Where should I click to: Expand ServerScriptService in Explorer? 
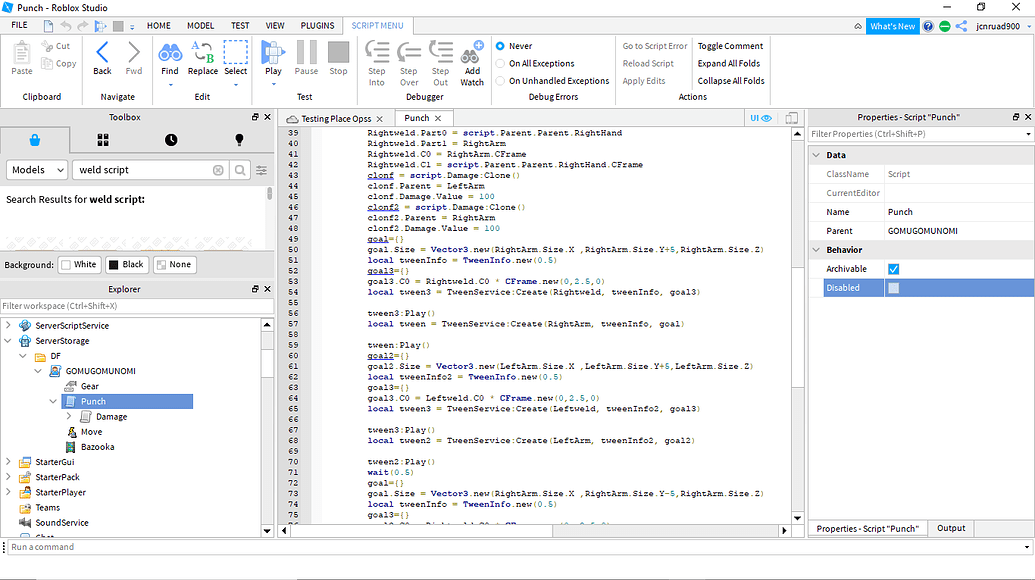click(8, 325)
